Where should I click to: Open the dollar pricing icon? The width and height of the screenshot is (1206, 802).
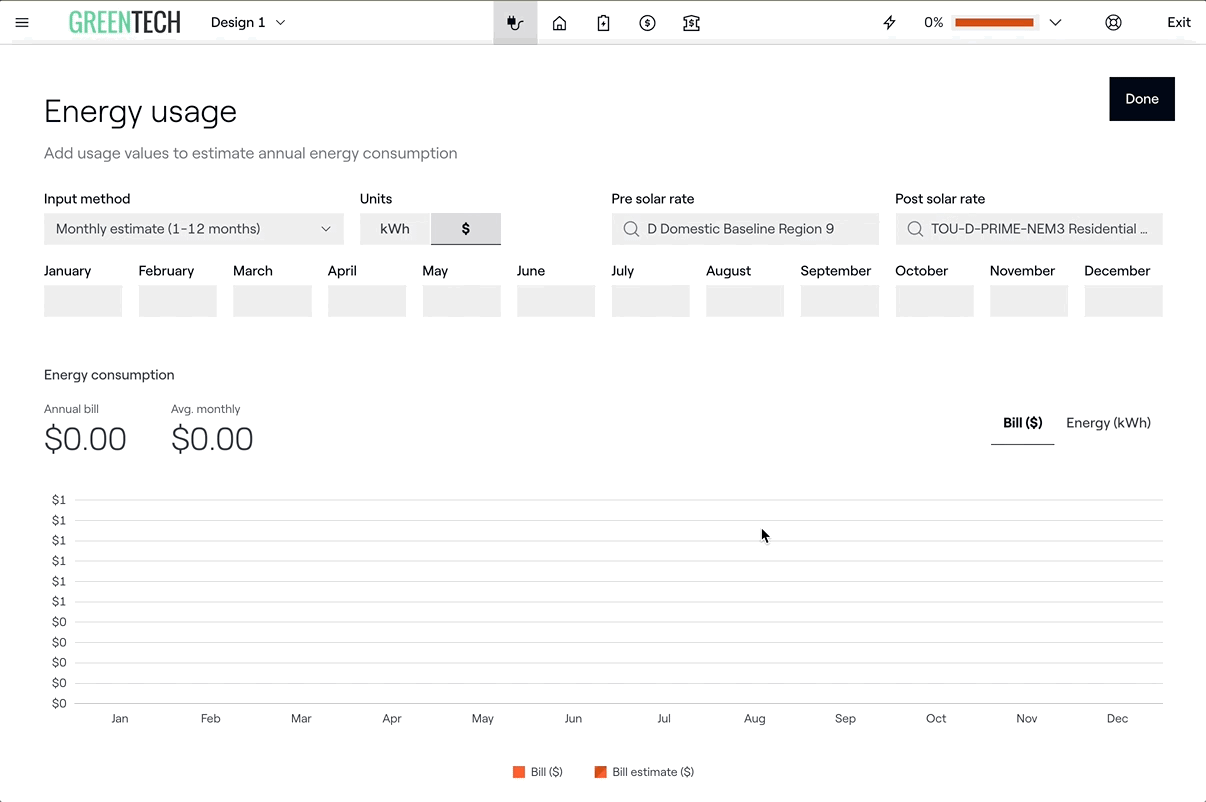(x=647, y=22)
